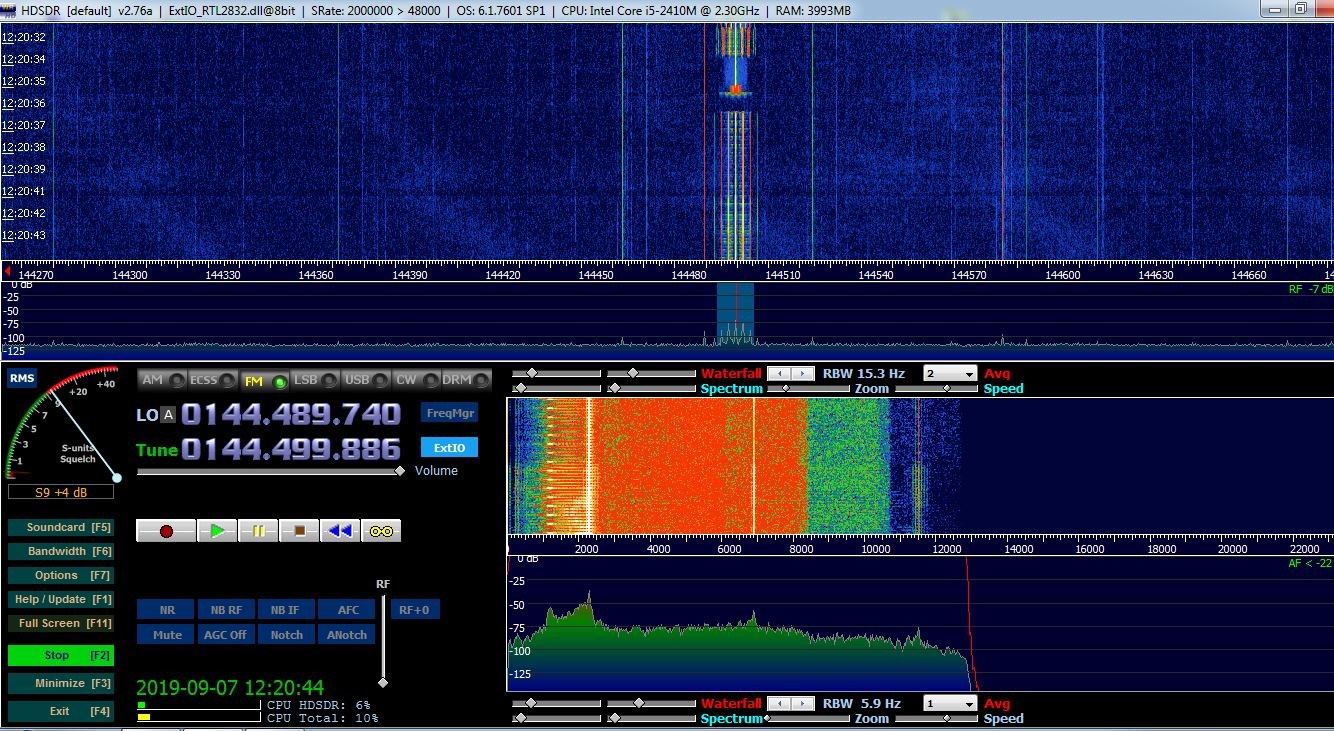Screen dimensions: 1334x731
Task: Toggle the AGC Off button
Action: (x=226, y=635)
